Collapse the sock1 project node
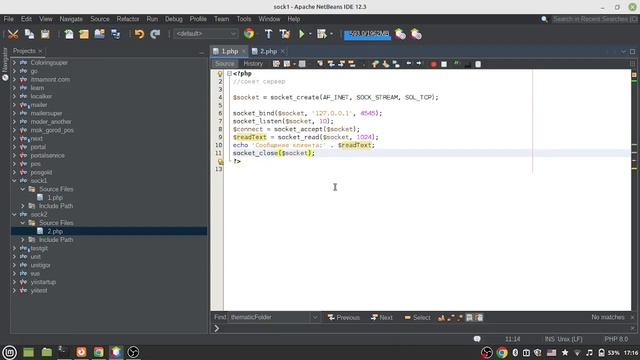 (14, 181)
